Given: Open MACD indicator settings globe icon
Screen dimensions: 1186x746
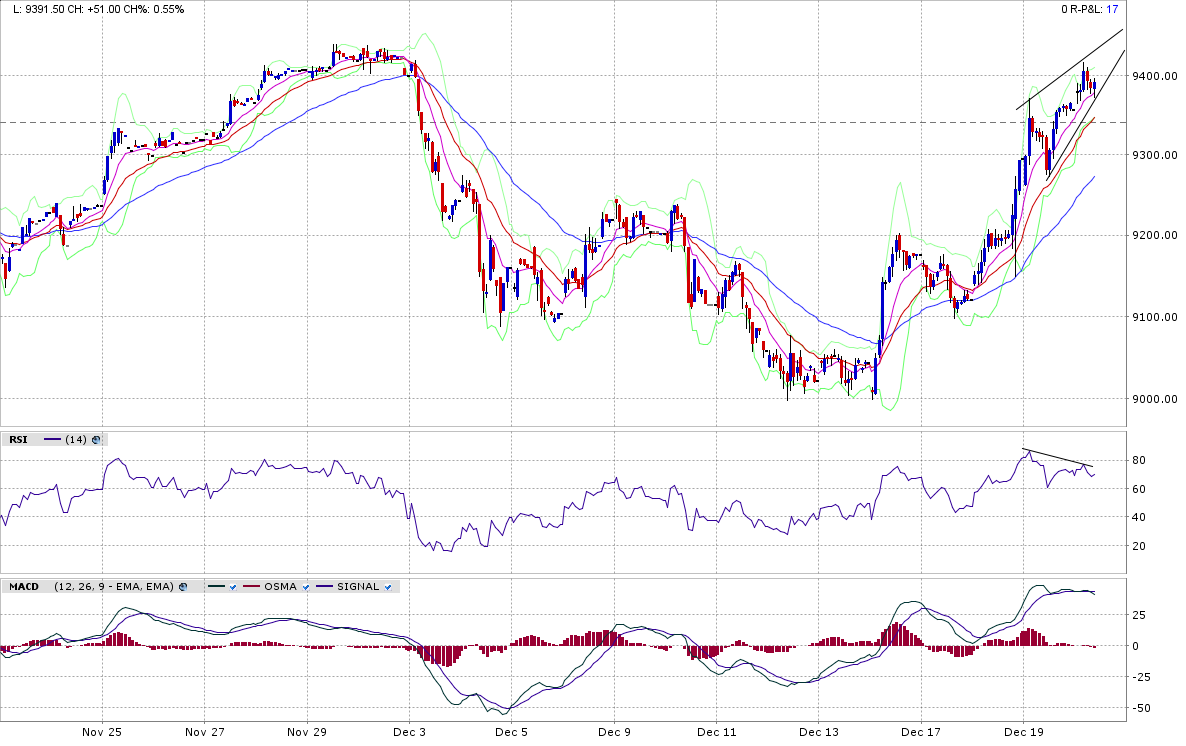Looking at the screenshot, I should tap(183, 587).
